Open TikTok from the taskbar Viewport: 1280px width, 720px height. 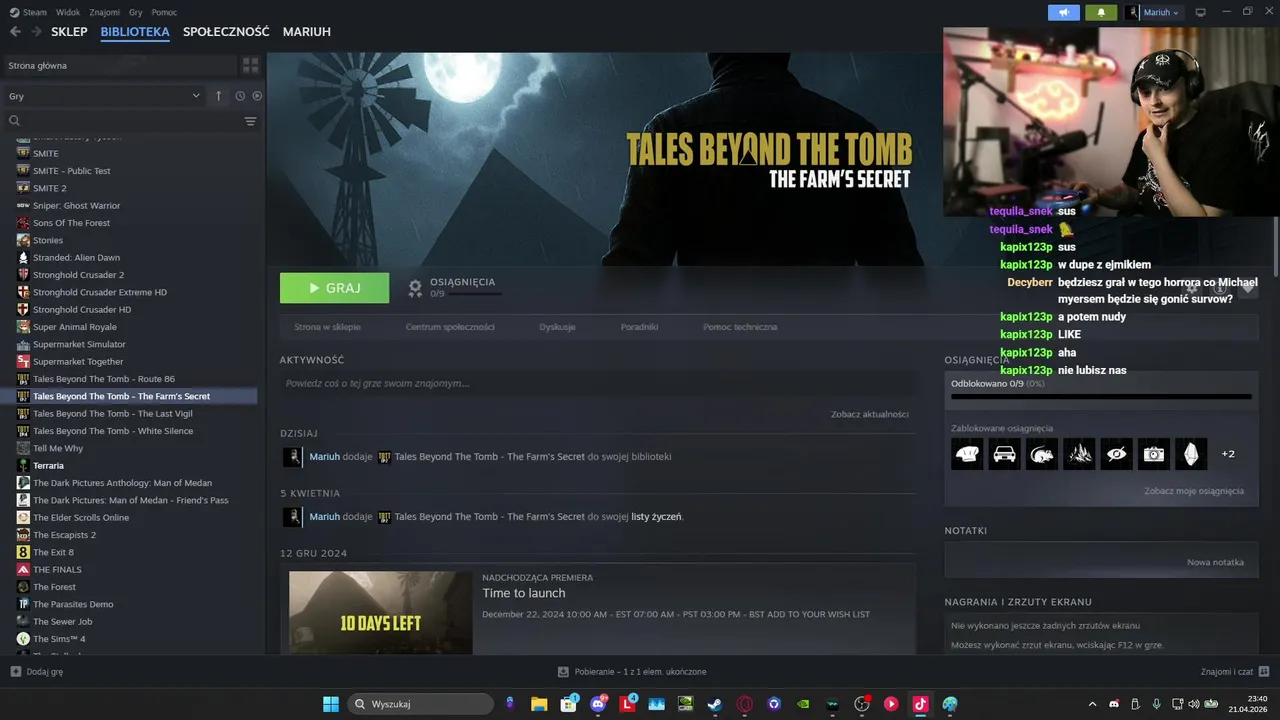pyautogui.click(x=920, y=704)
